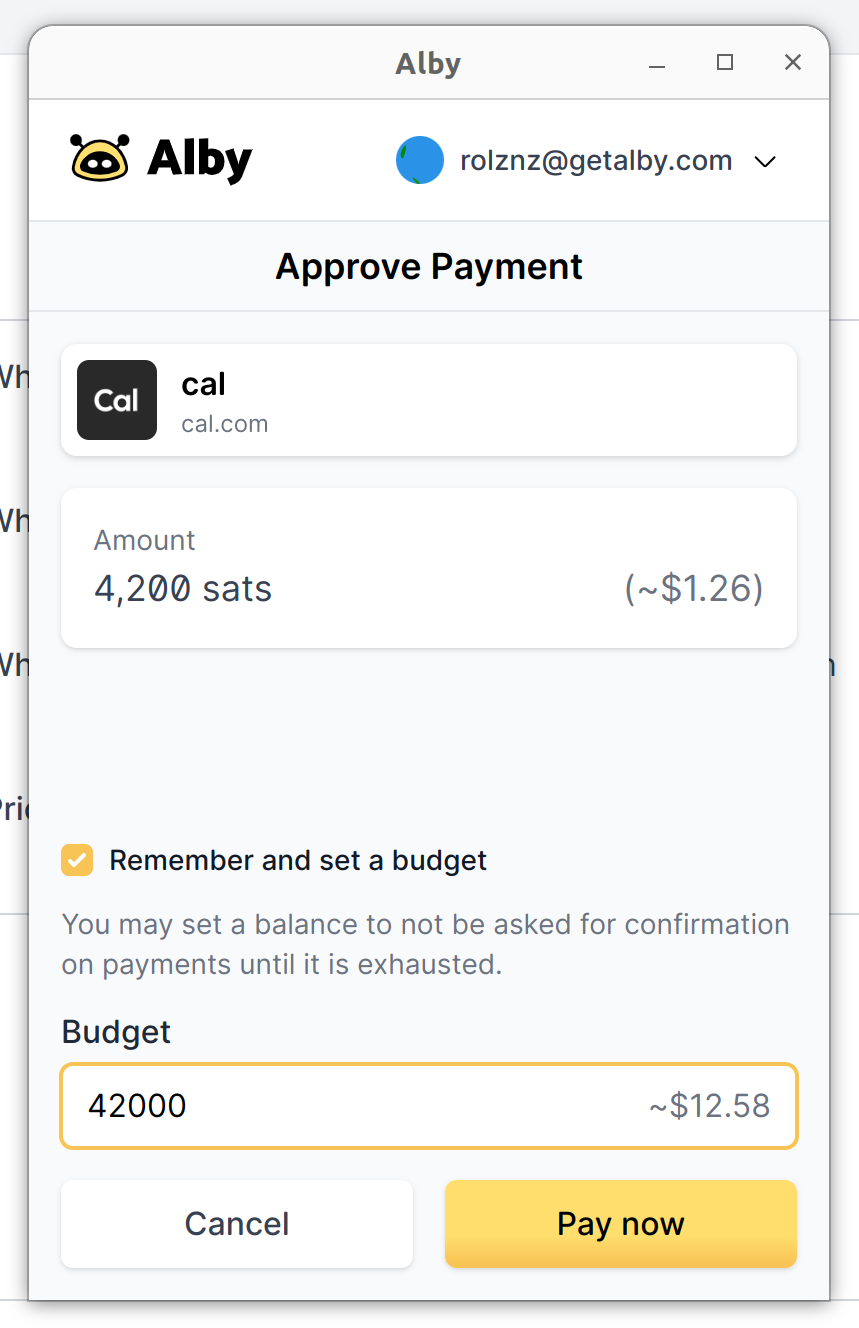The width and height of the screenshot is (859, 1328).
Task: Click the cal.com domain text
Action: tap(225, 424)
